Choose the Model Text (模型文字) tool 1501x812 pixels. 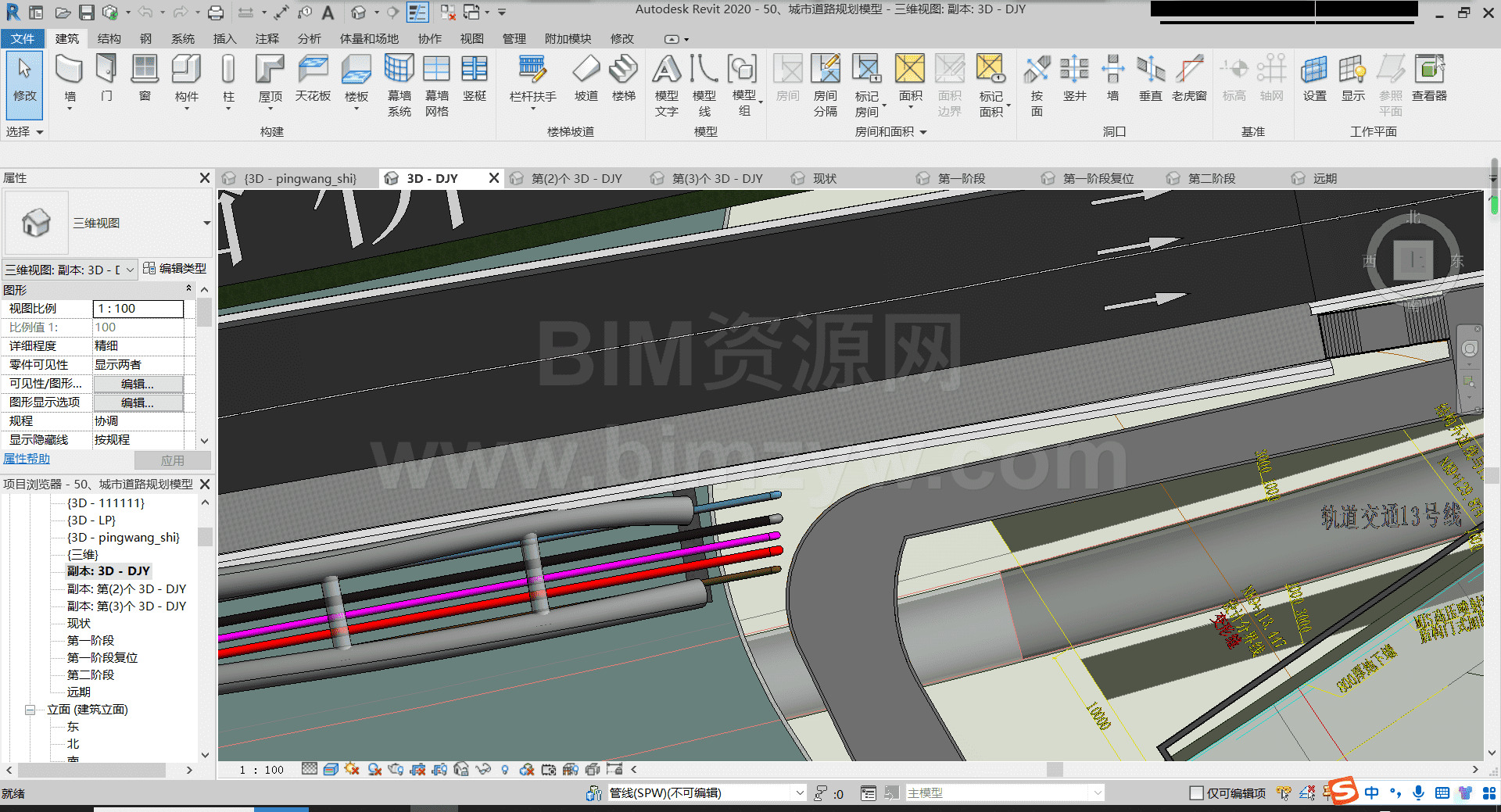tap(667, 84)
